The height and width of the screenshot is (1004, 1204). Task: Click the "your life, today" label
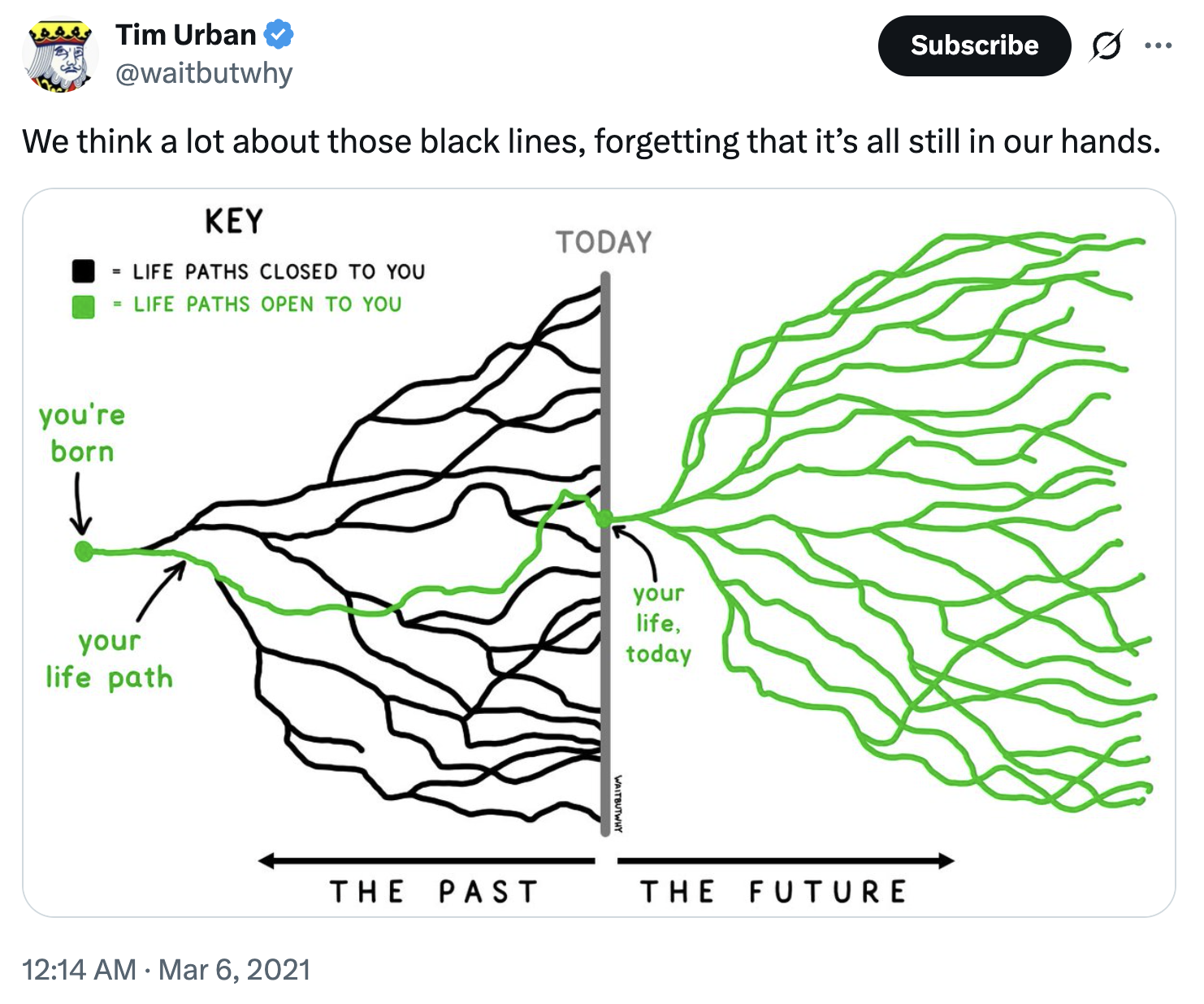click(x=658, y=624)
